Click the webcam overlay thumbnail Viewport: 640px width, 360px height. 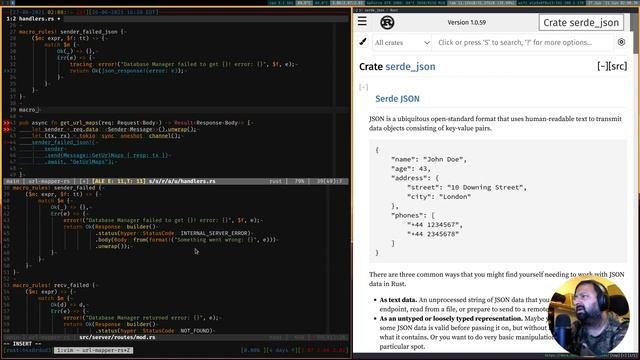point(589,315)
